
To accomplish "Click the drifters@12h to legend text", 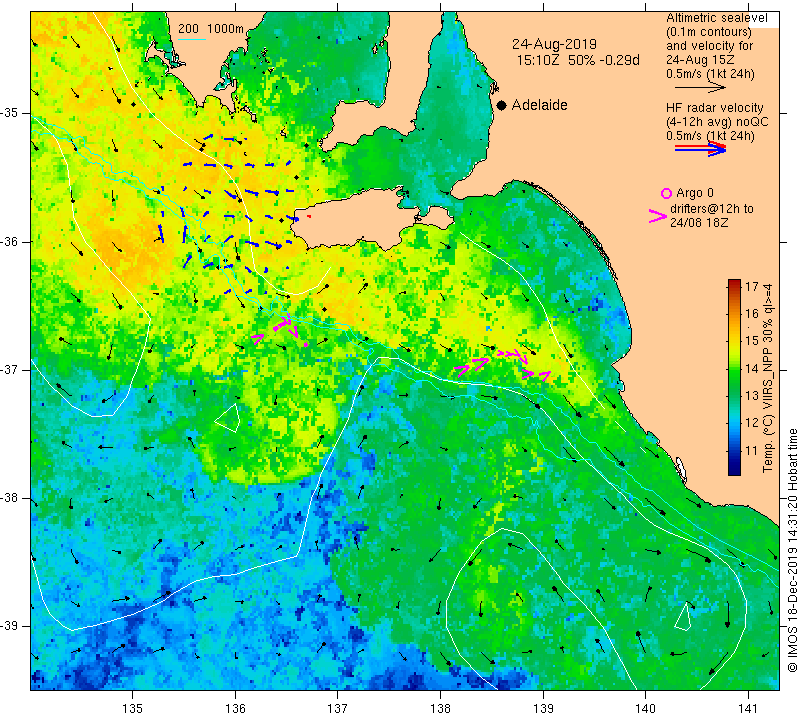I will (x=712, y=209).
